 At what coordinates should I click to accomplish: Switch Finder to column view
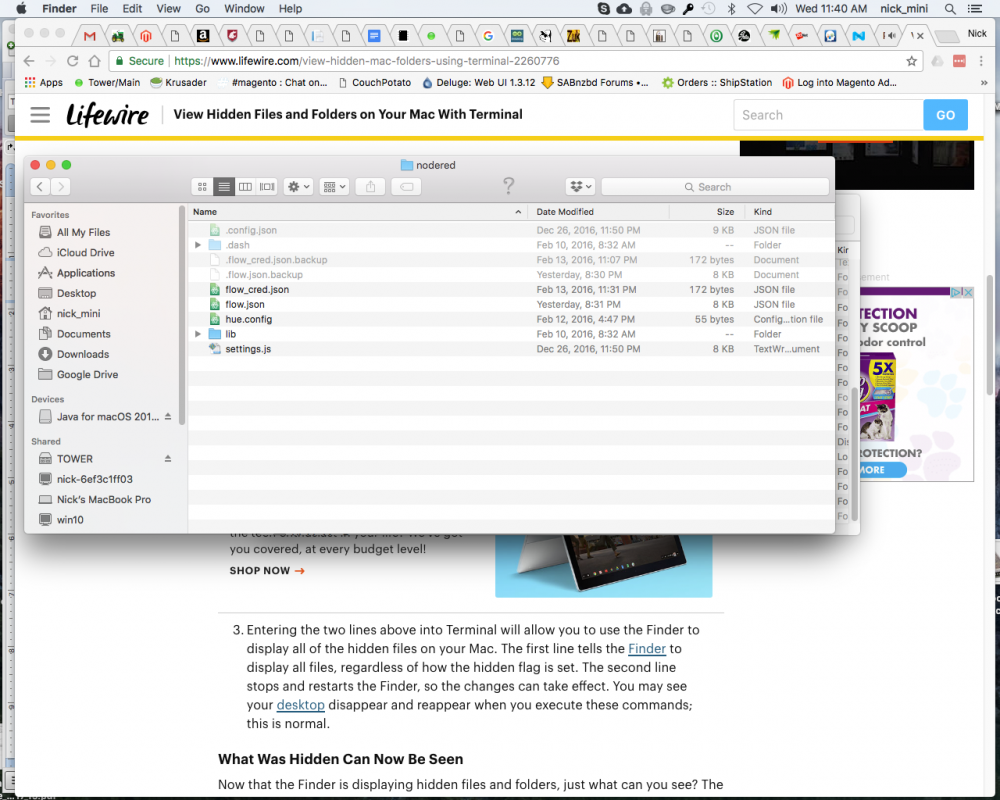click(246, 187)
